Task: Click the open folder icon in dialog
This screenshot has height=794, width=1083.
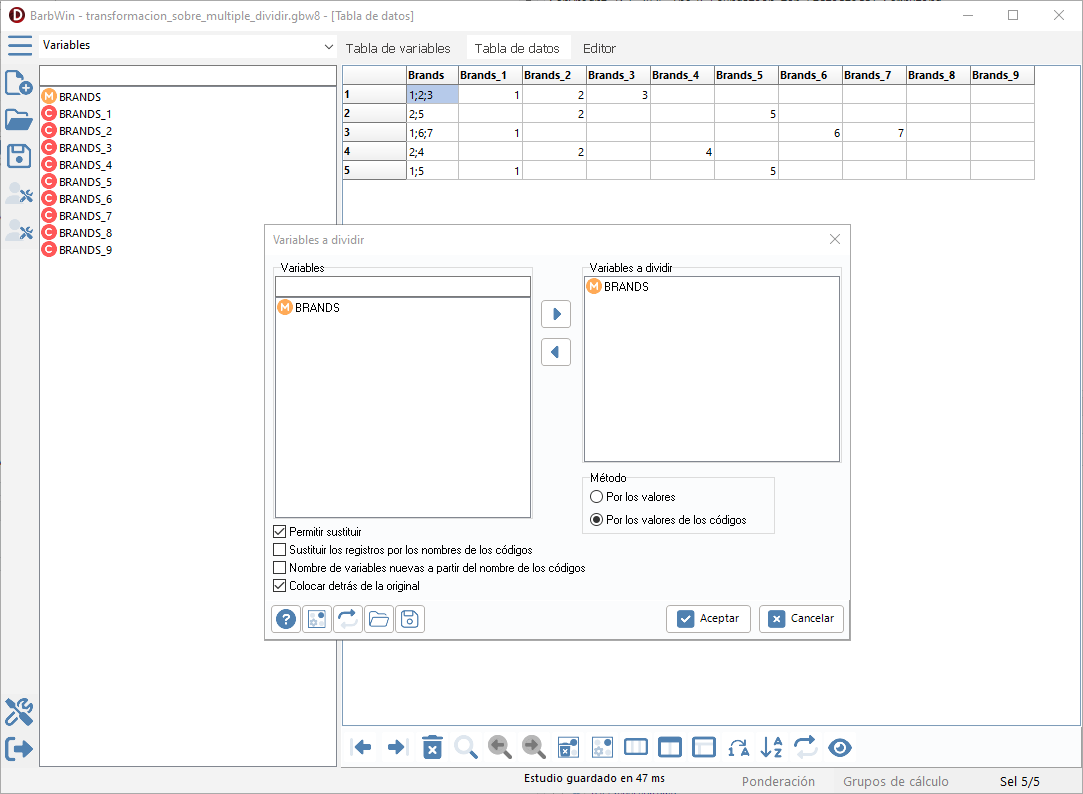Action: tap(379, 619)
